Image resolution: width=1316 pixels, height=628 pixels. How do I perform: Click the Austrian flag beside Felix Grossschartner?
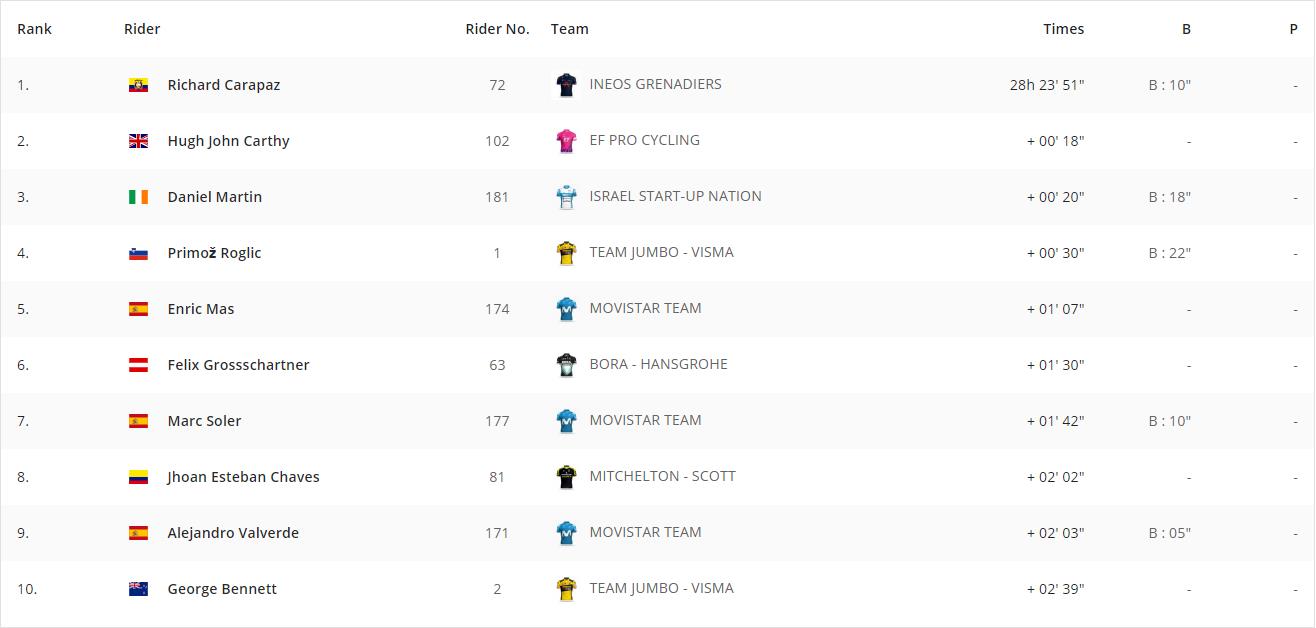138,365
